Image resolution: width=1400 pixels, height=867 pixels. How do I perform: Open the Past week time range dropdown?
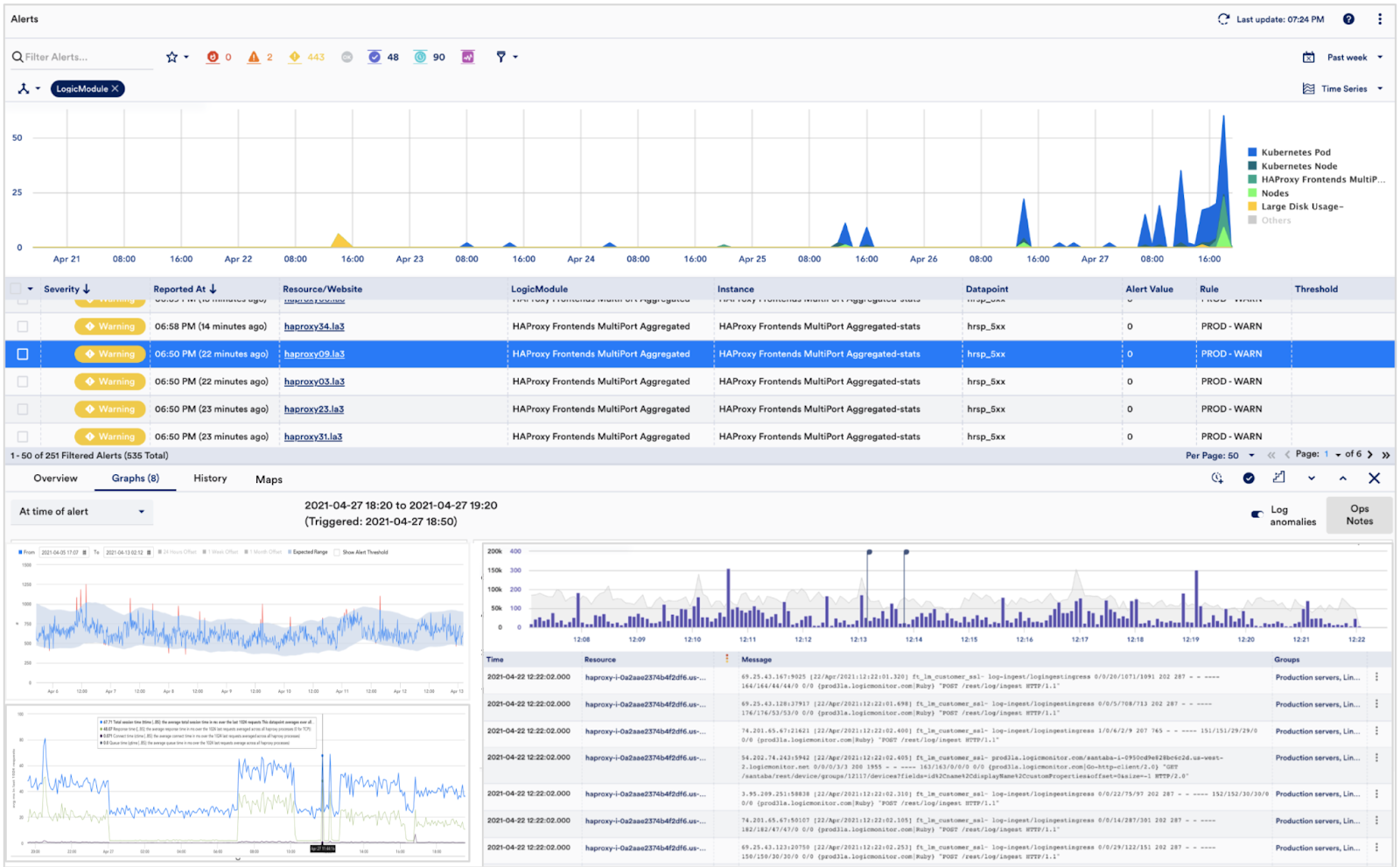coord(1380,57)
